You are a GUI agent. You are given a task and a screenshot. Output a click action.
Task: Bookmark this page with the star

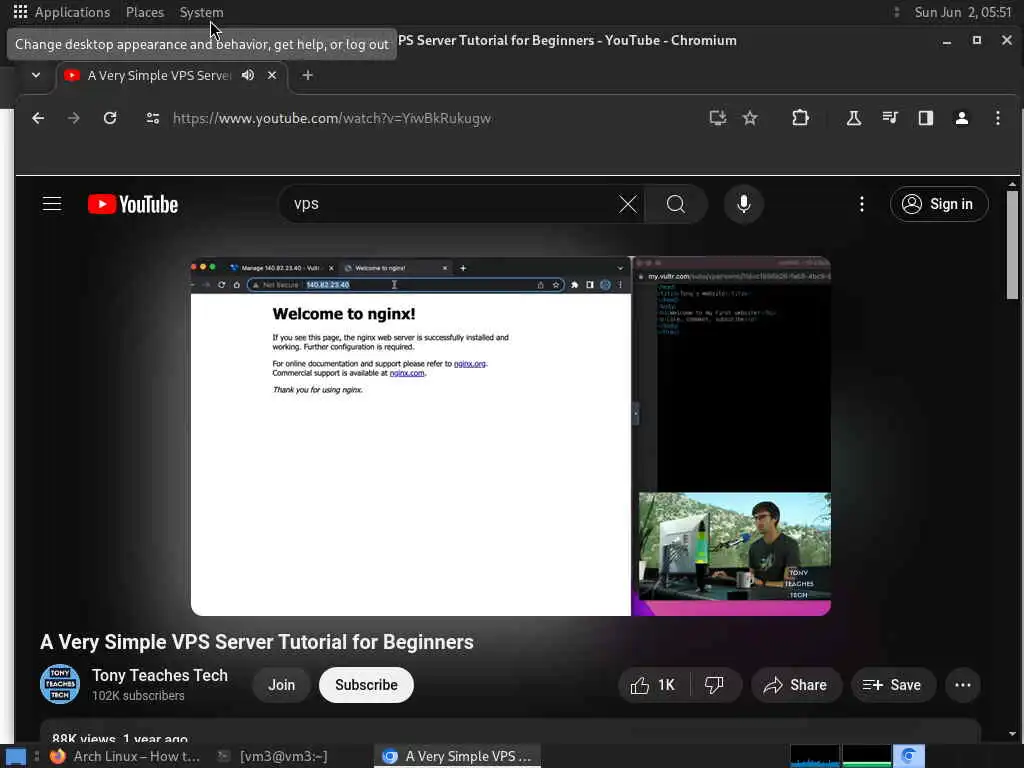tap(750, 118)
